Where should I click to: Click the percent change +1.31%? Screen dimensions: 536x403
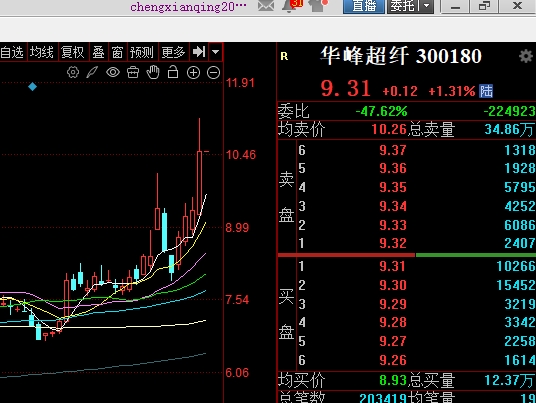(452, 91)
